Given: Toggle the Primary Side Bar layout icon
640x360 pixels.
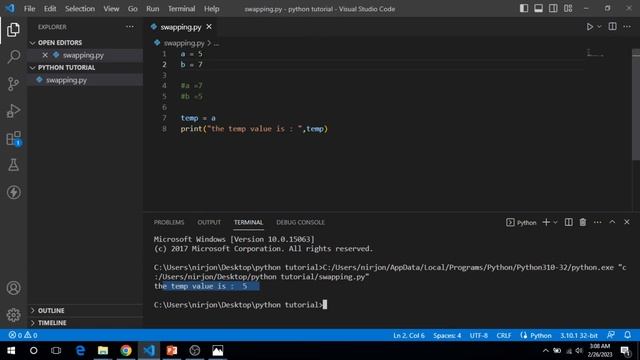Looking at the screenshot, I should tap(524, 8).
